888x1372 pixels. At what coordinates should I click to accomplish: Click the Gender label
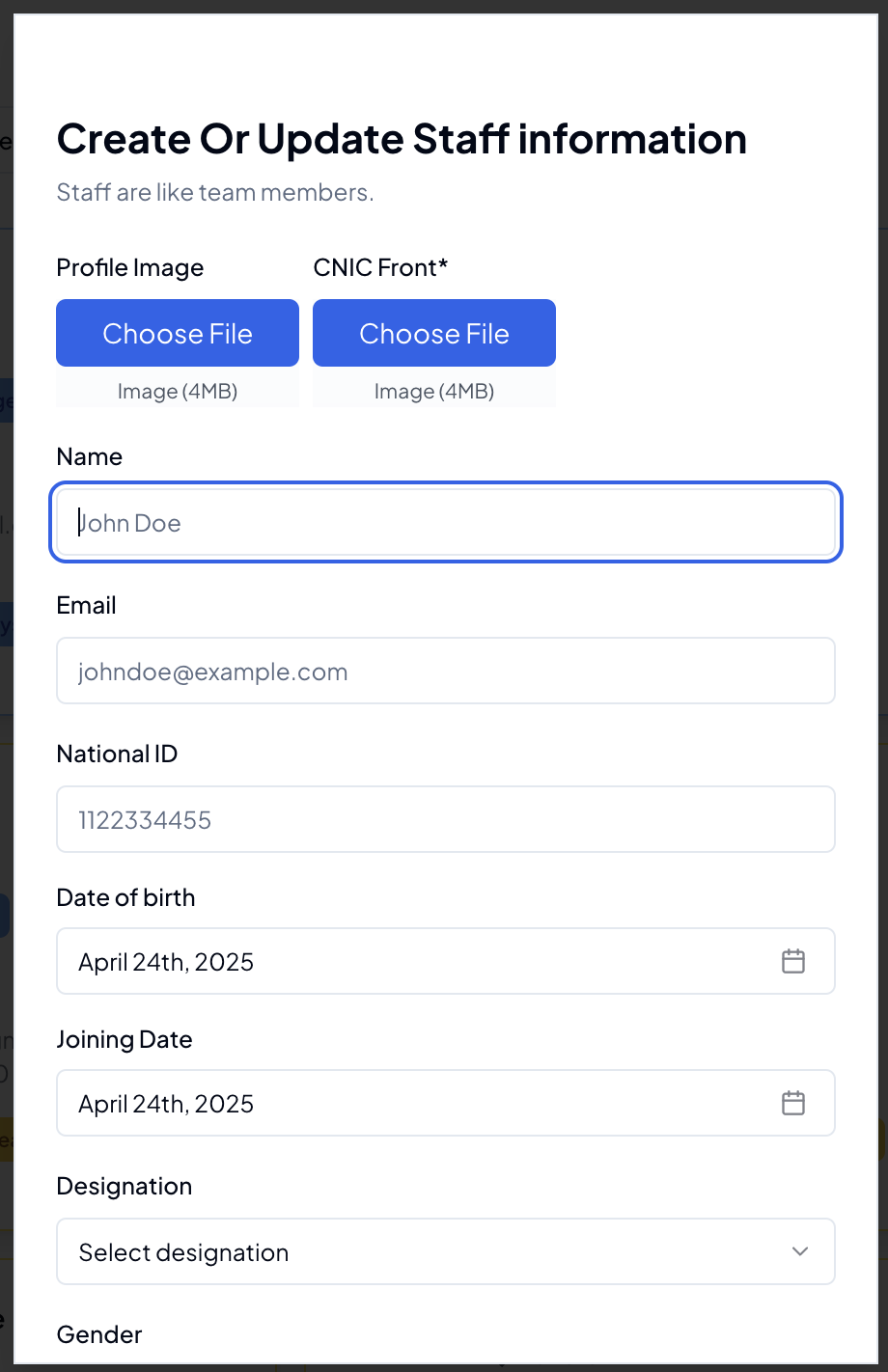99,1334
